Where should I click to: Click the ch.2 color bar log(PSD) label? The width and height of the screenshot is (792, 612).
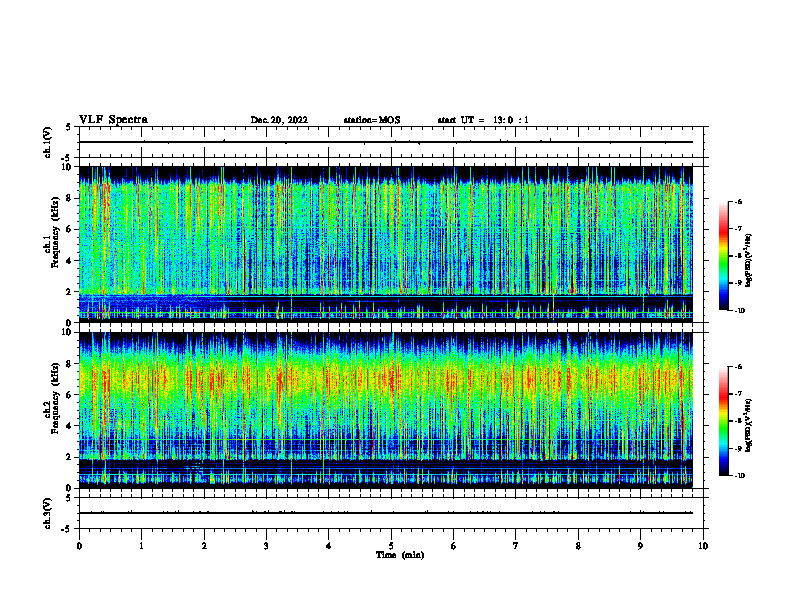pyautogui.click(x=749, y=425)
